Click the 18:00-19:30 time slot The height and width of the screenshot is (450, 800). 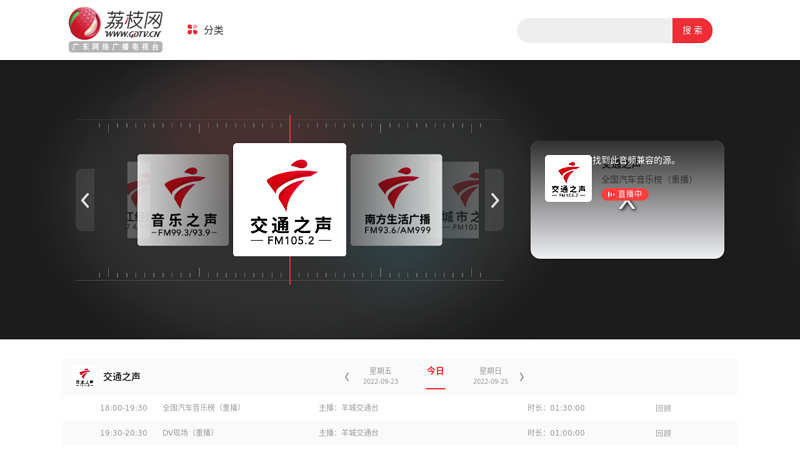coord(123,408)
